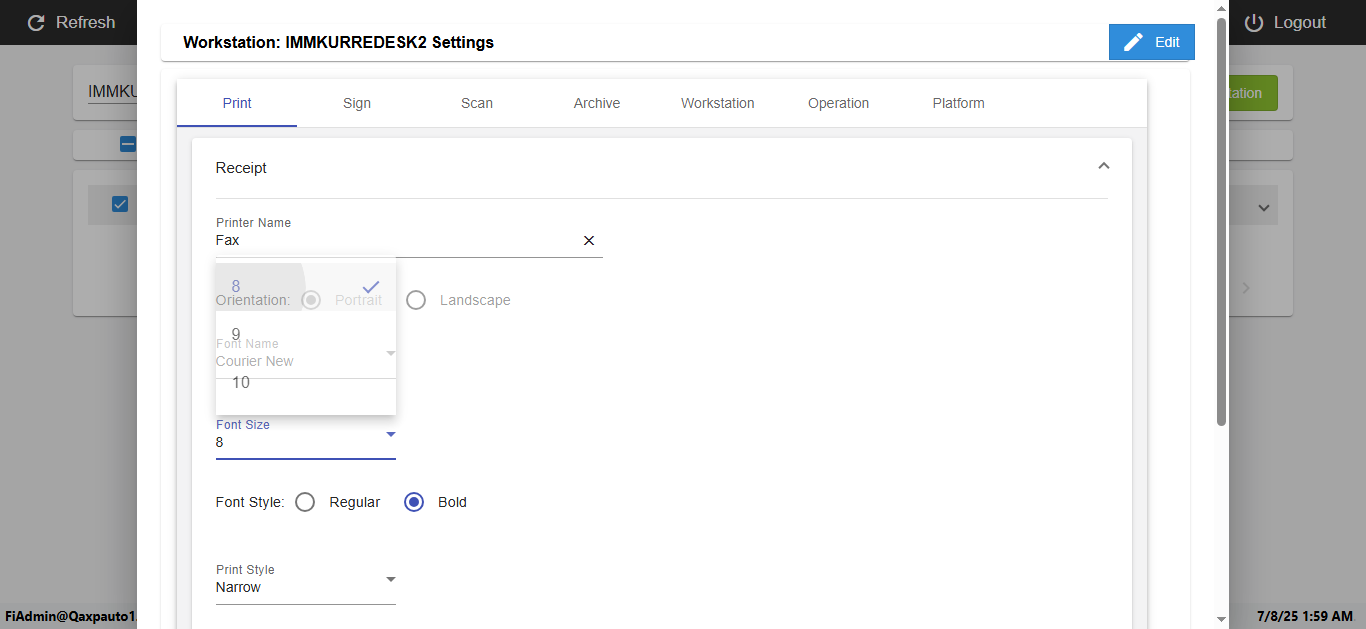Click the checkmark beside option 8
Image resolution: width=1366 pixels, height=629 pixels.
click(x=371, y=287)
